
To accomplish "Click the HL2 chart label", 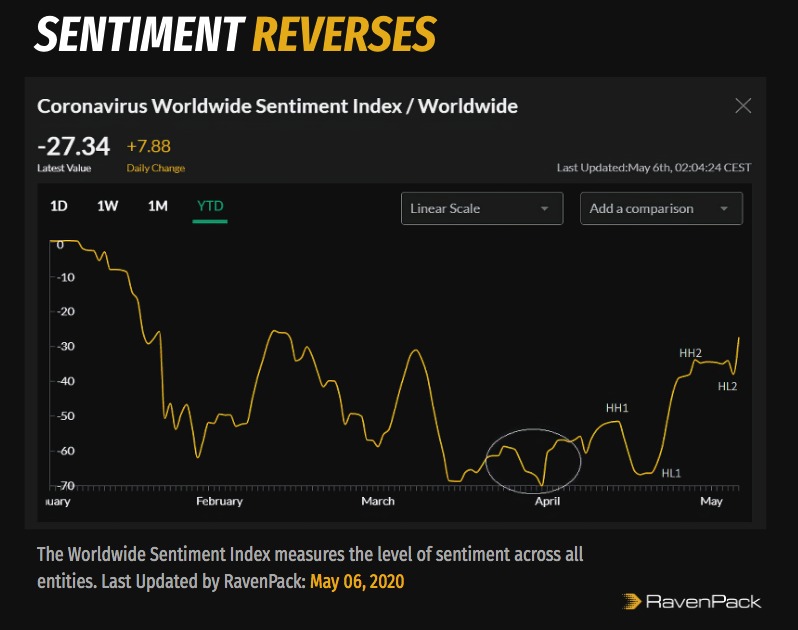I will (x=727, y=386).
